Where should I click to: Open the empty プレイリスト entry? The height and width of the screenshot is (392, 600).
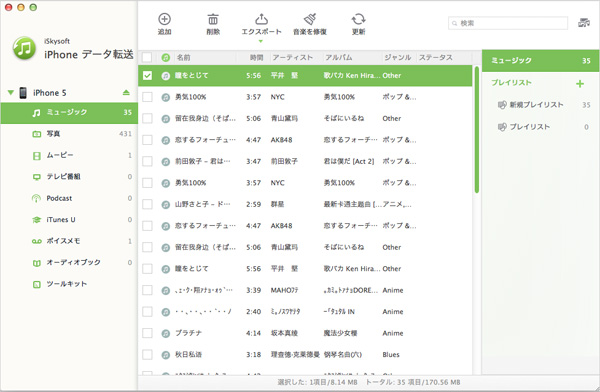(x=540, y=127)
